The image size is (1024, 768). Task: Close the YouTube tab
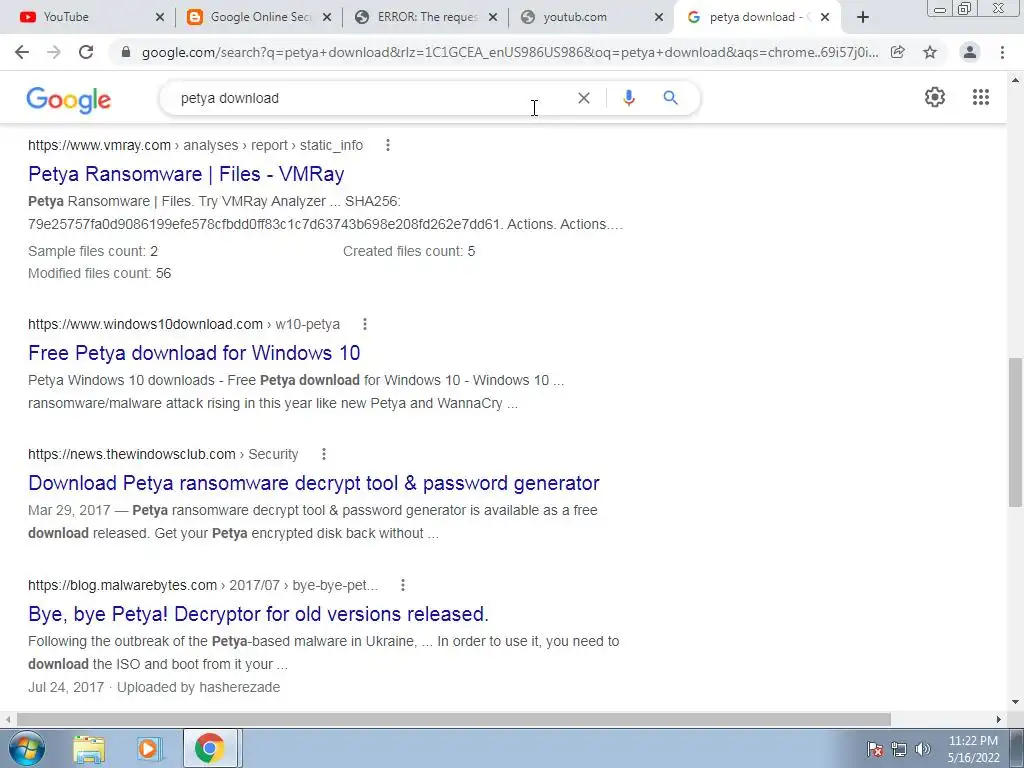pos(160,18)
